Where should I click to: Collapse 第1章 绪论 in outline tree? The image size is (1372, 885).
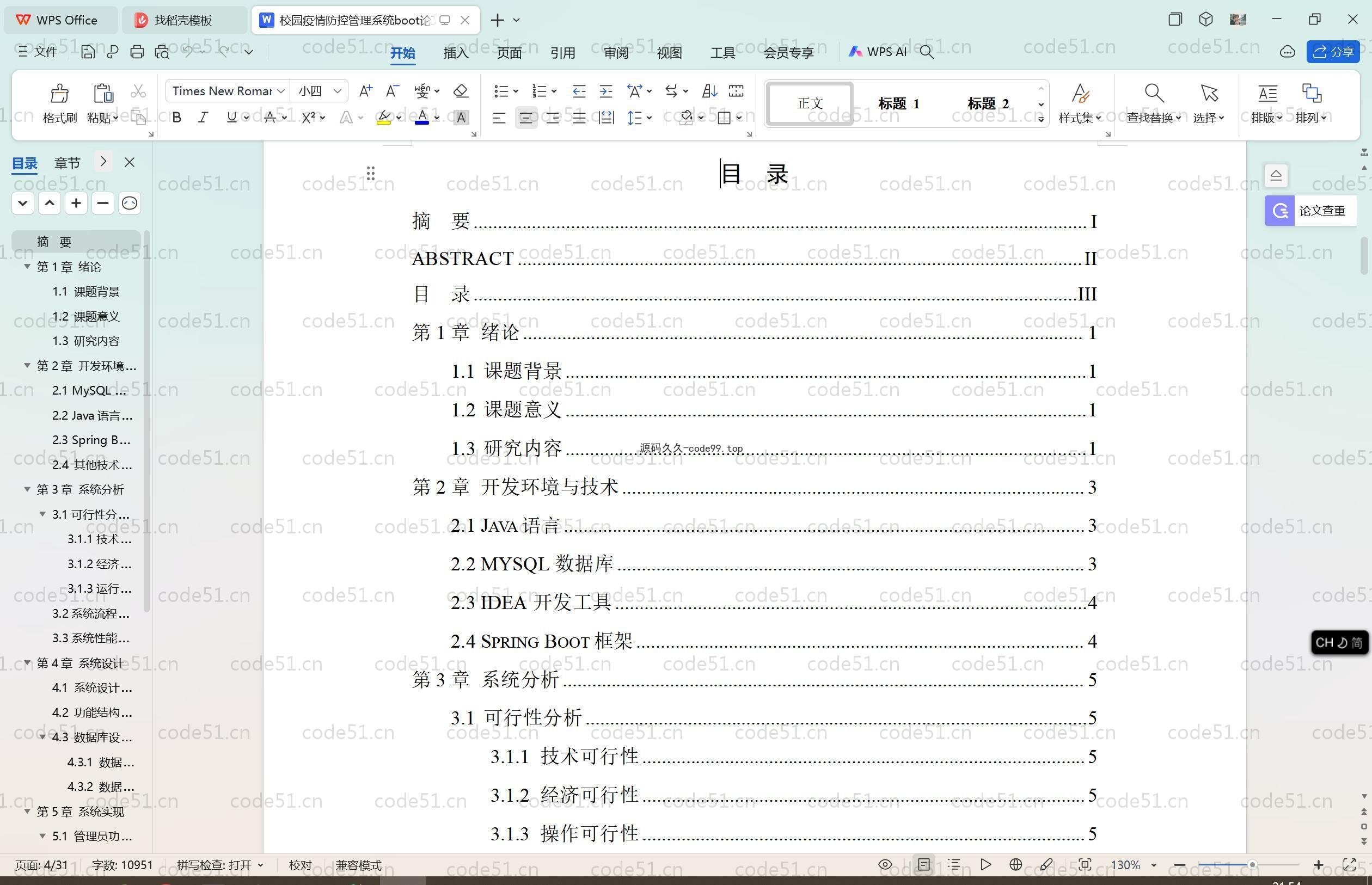pos(27,267)
